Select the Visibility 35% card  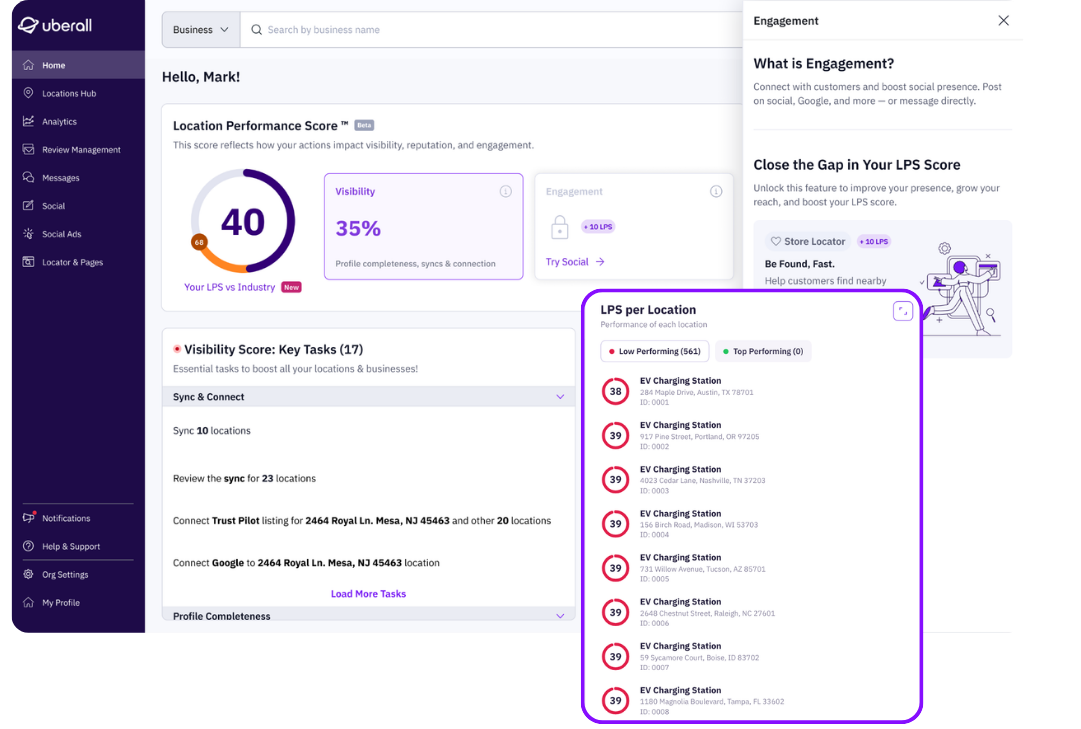coord(423,226)
